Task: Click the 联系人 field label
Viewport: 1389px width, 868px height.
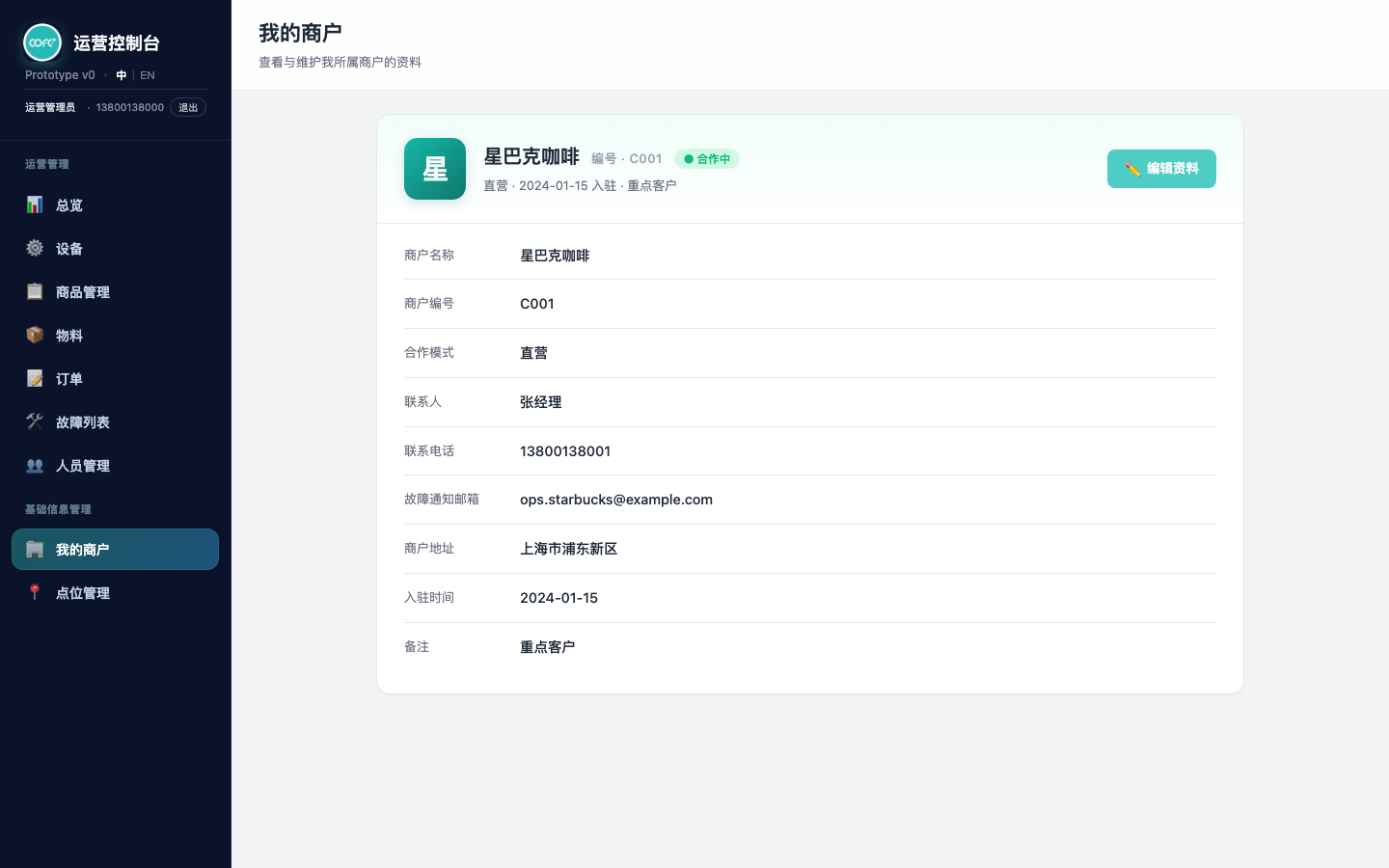Action: pyautogui.click(x=422, y=401)
